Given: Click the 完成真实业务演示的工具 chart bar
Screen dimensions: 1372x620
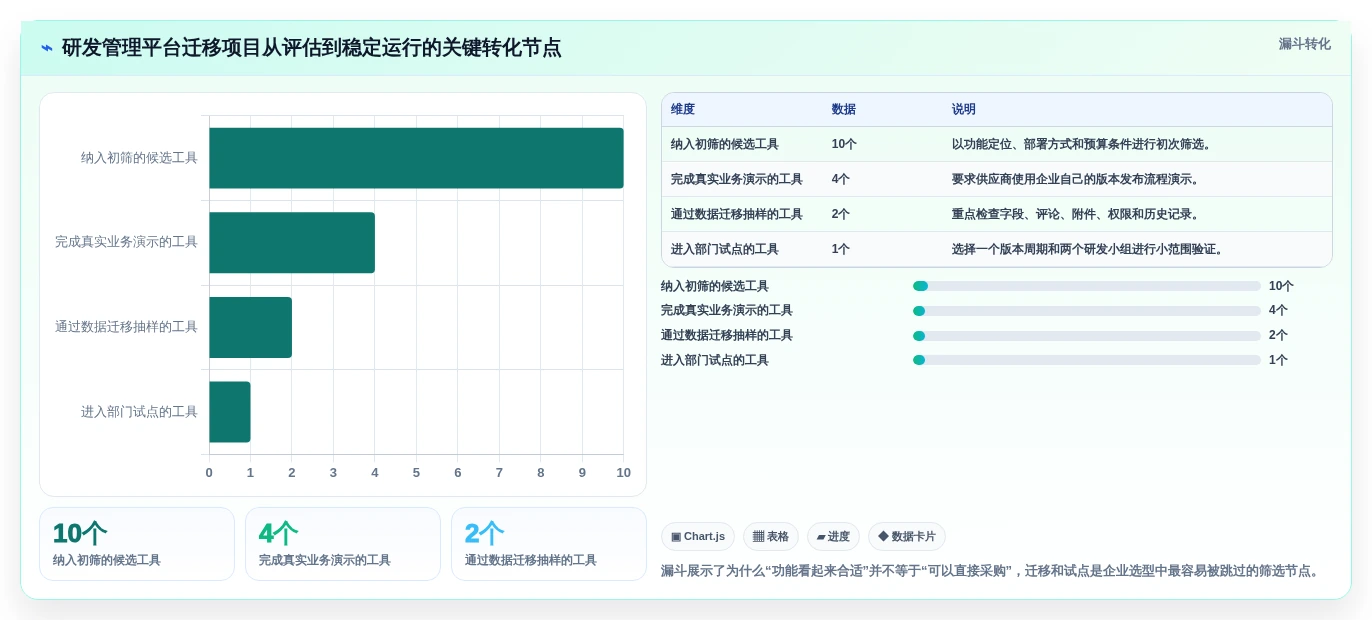Looking at the screenshot, I should 292,242.
